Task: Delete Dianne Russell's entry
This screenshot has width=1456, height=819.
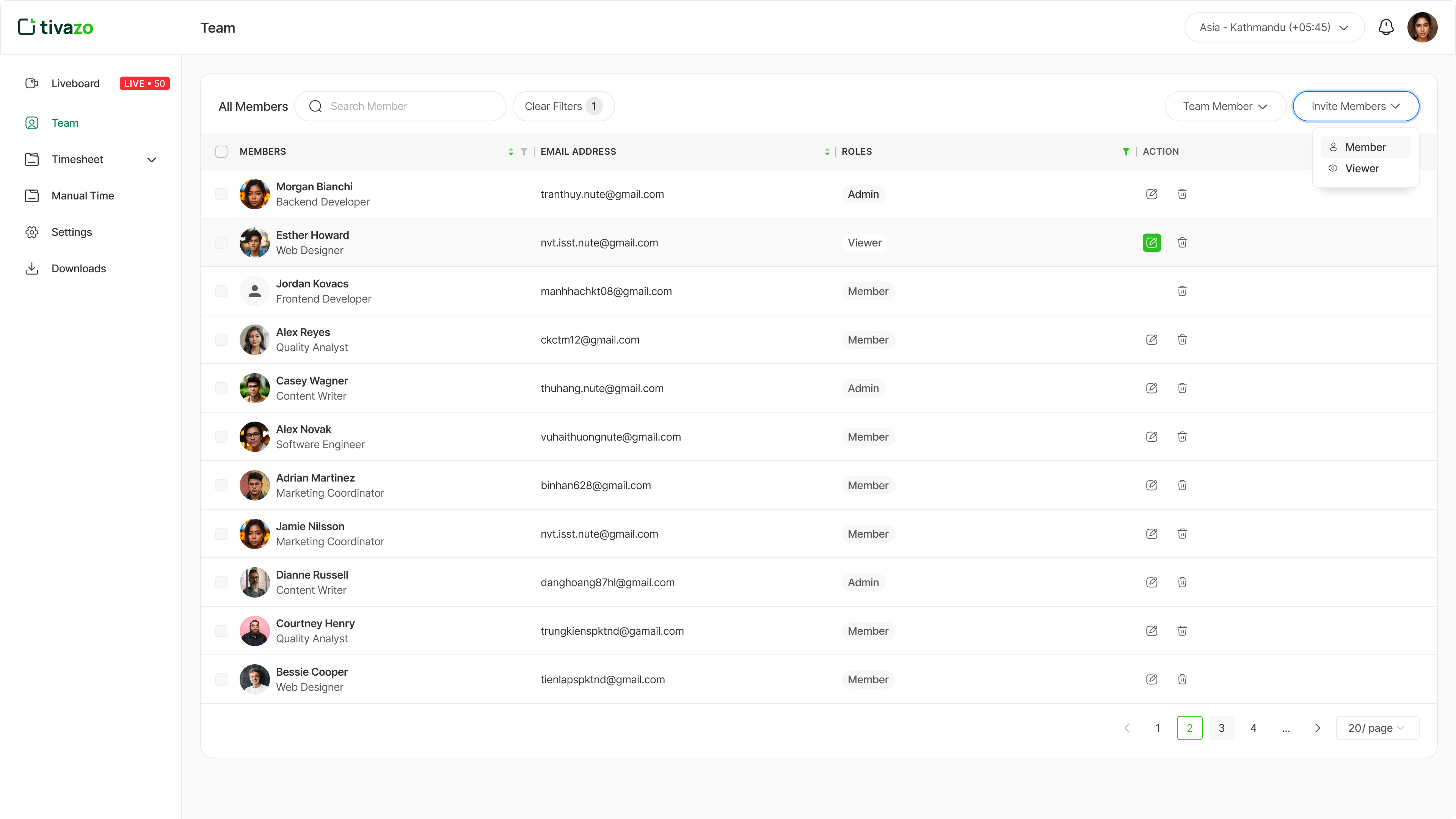Action: [x=1182, y=582]
